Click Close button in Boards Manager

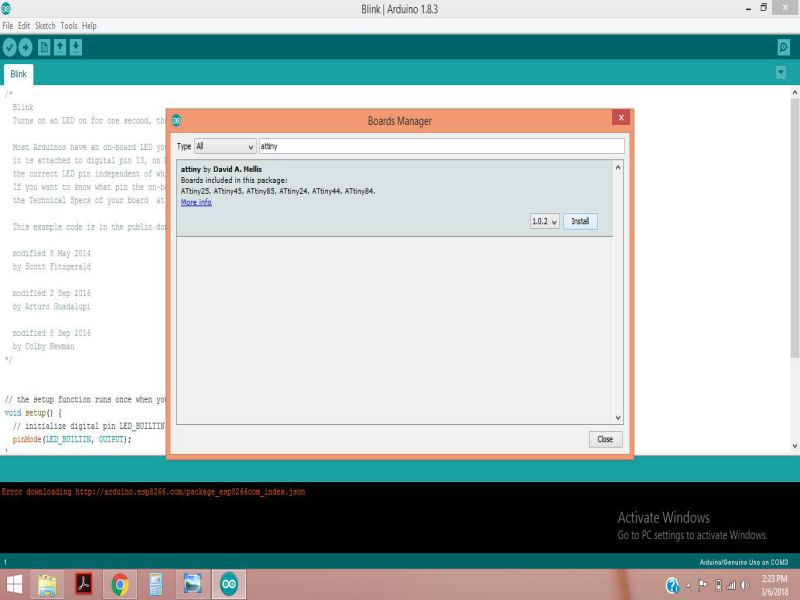click(x=605, y=439)
